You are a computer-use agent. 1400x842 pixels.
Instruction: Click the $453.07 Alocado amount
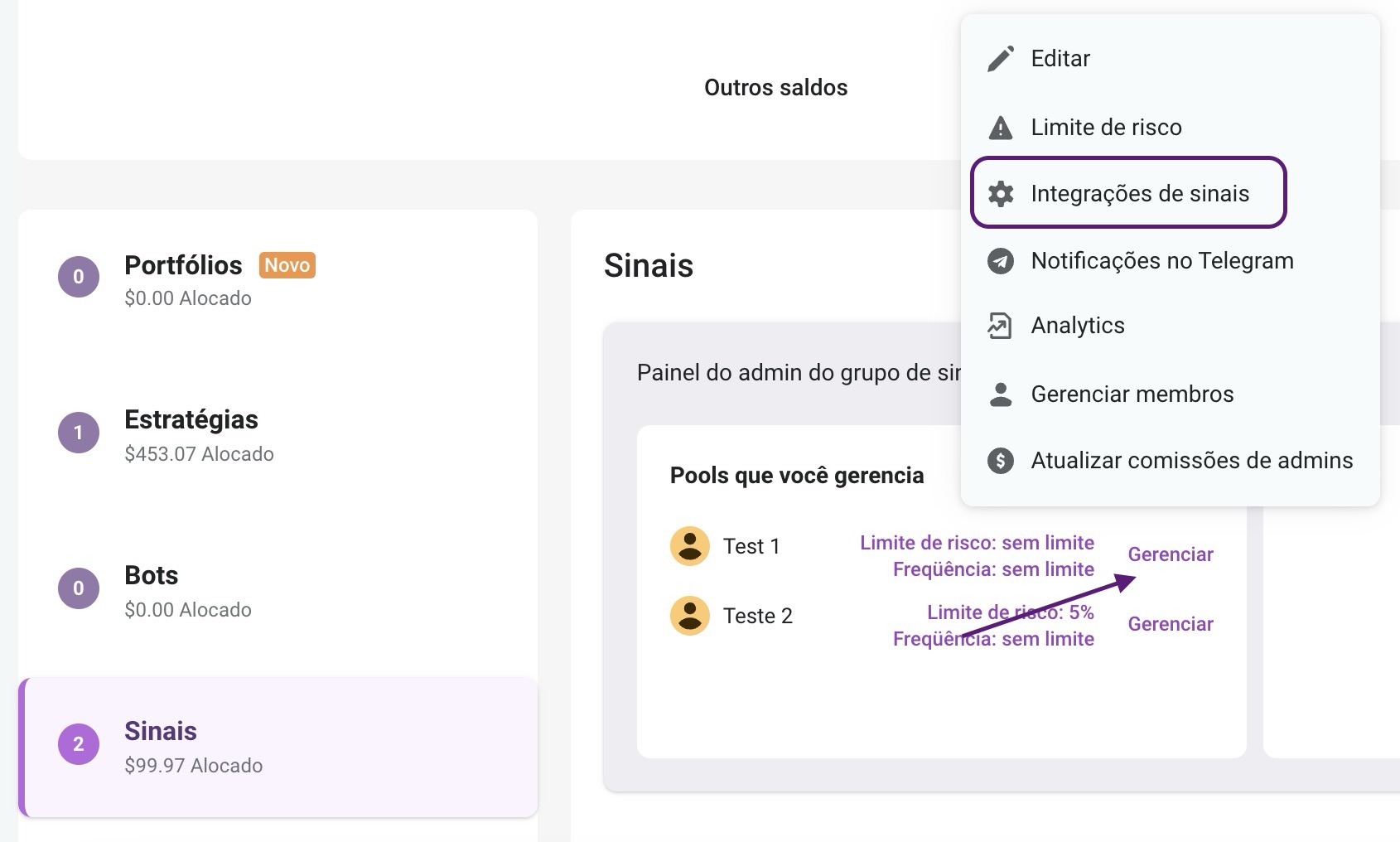(199, 454)
